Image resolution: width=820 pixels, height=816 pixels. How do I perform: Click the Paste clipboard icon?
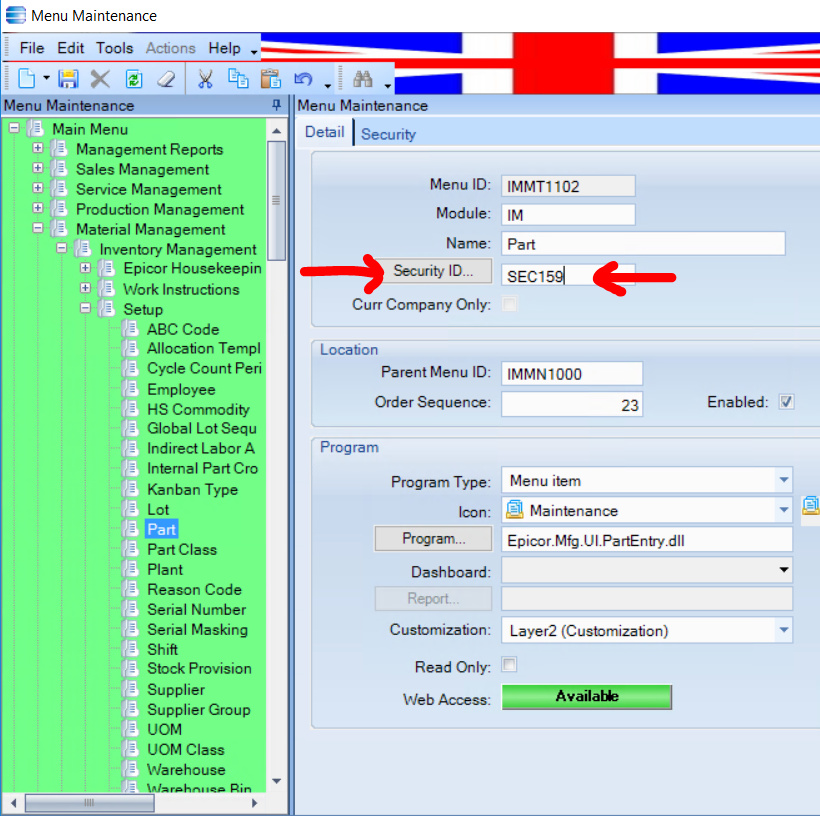(x=271, y=79)
